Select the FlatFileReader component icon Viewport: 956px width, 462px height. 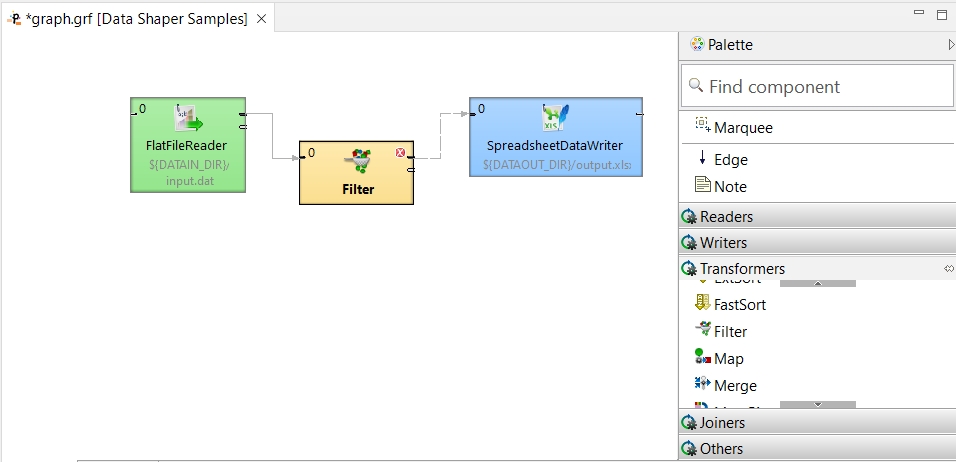188,118
